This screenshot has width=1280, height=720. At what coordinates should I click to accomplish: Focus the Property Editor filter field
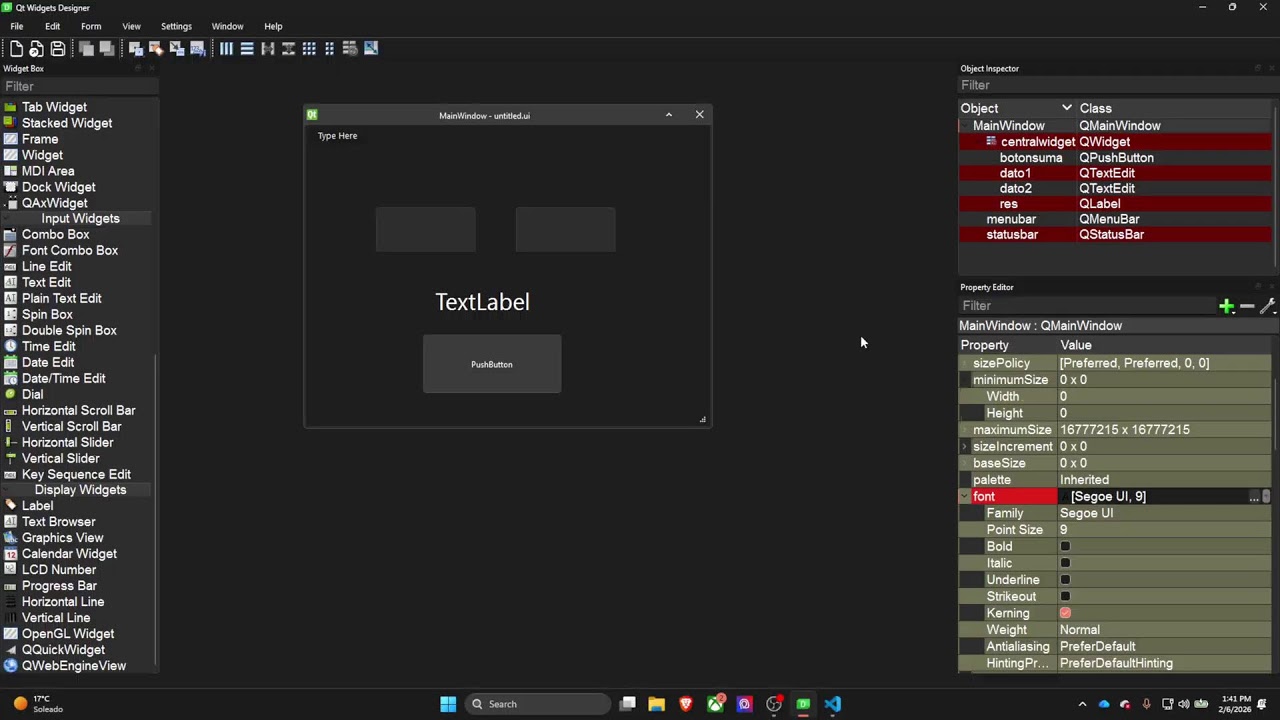1087,306
